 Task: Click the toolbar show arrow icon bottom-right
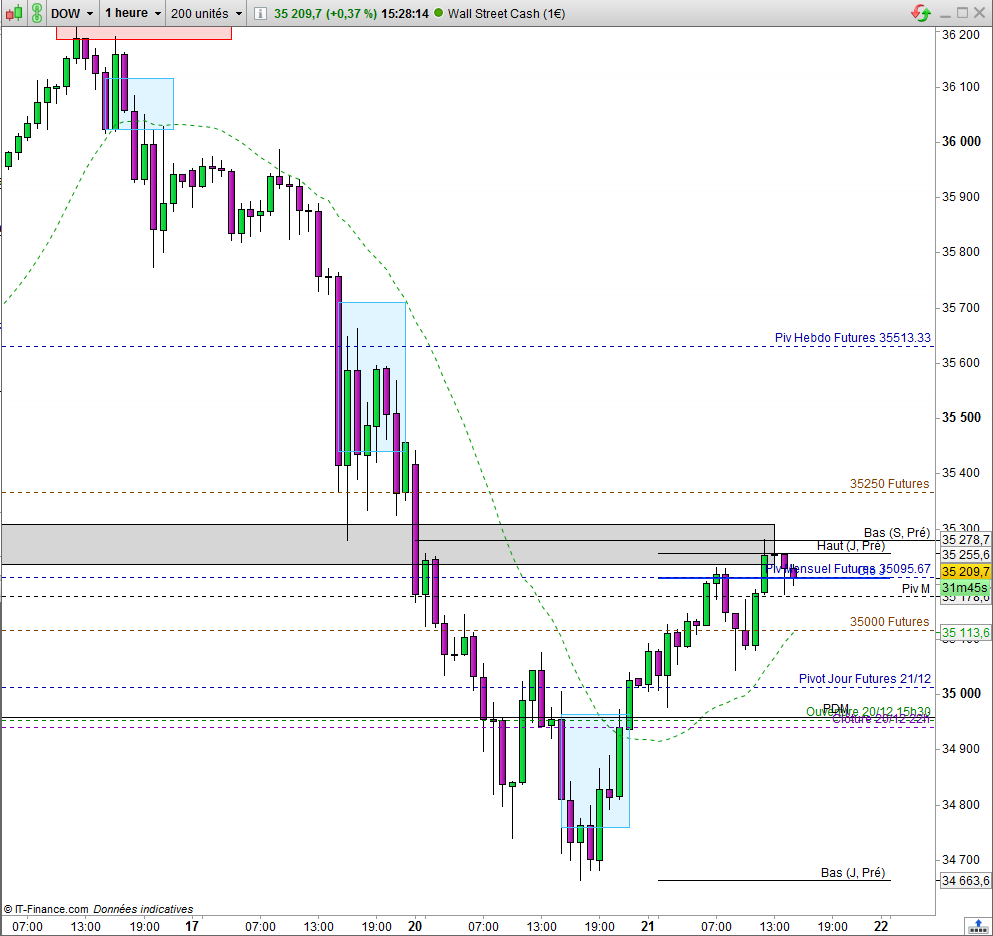pyautogui.click(x=976, y=927)
